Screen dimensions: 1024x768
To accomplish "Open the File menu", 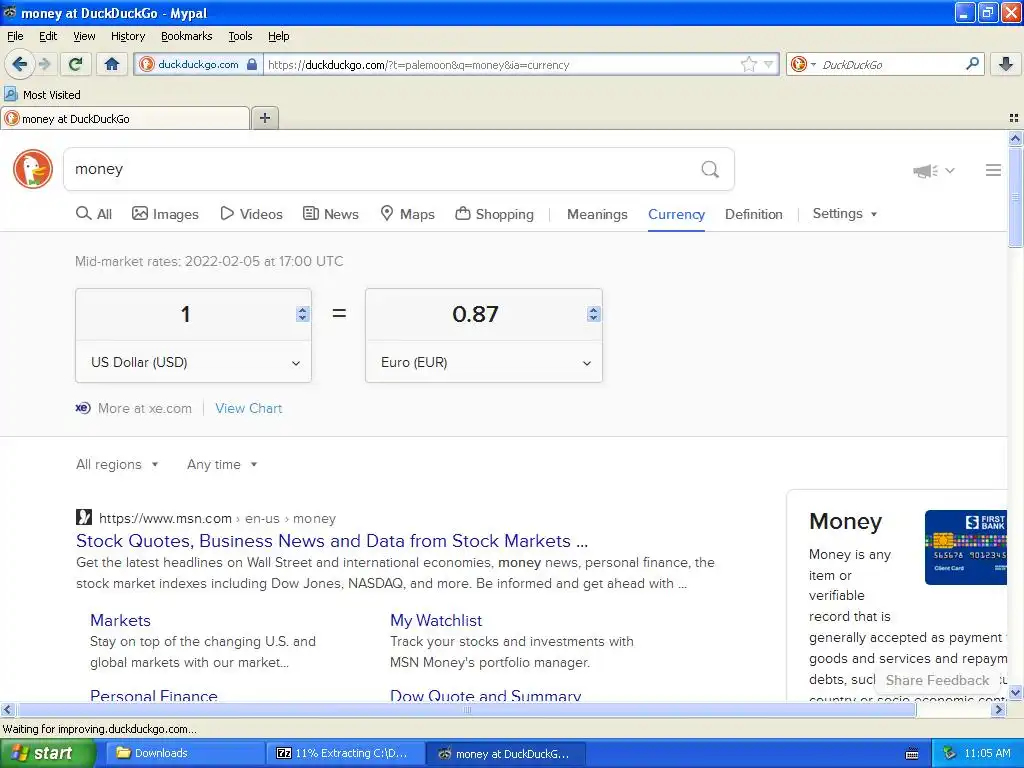I will pos(15,36).
